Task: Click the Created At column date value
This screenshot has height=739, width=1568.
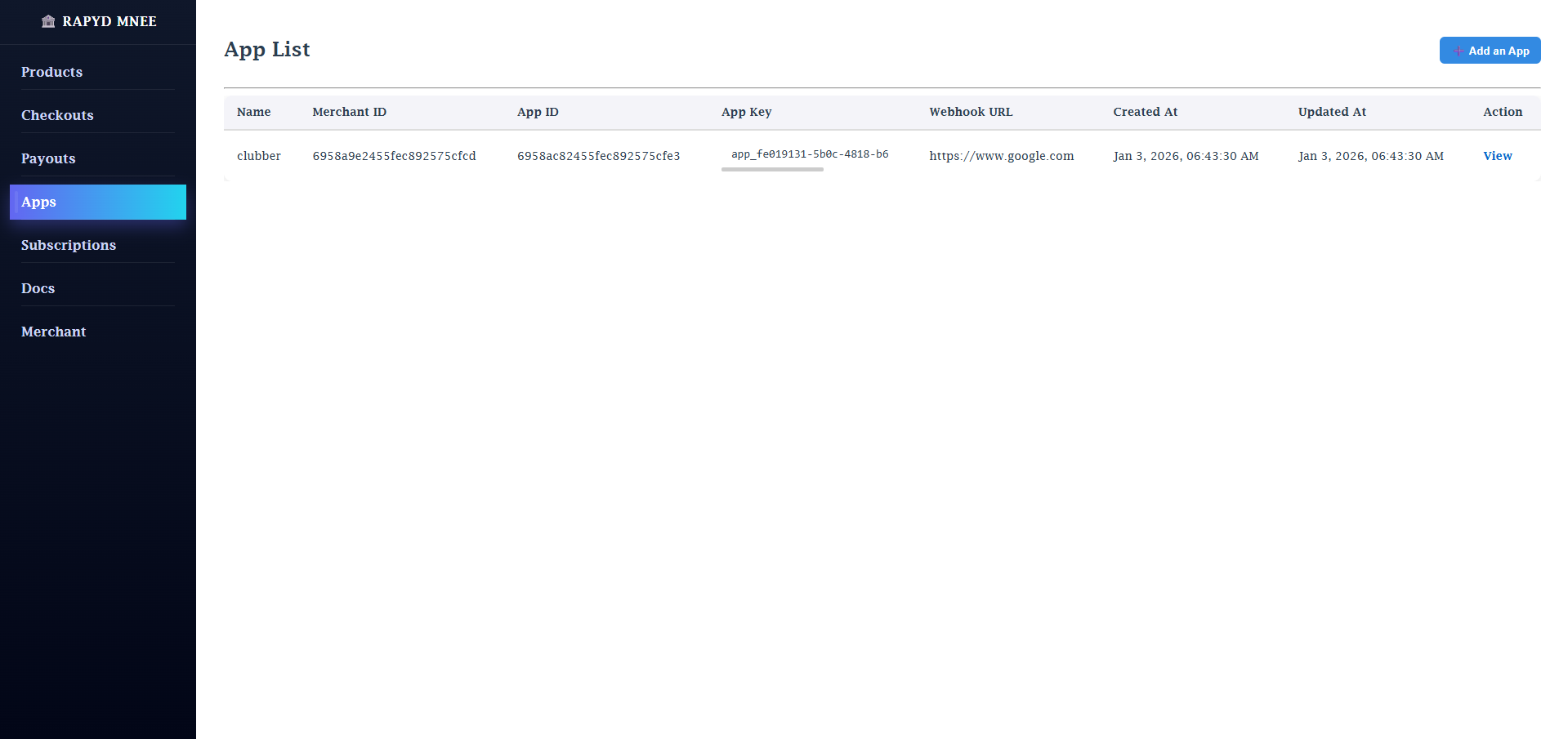Action: (1186, 156)
